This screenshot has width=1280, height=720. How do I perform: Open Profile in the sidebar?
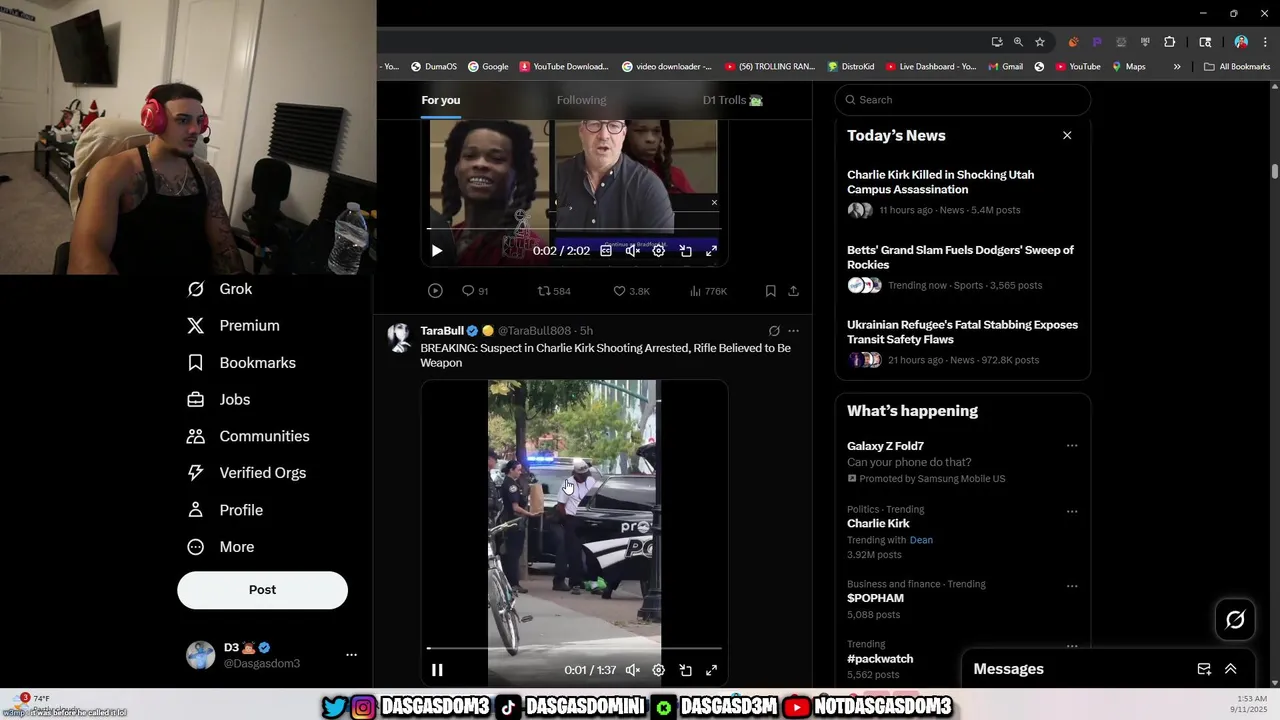225,510
